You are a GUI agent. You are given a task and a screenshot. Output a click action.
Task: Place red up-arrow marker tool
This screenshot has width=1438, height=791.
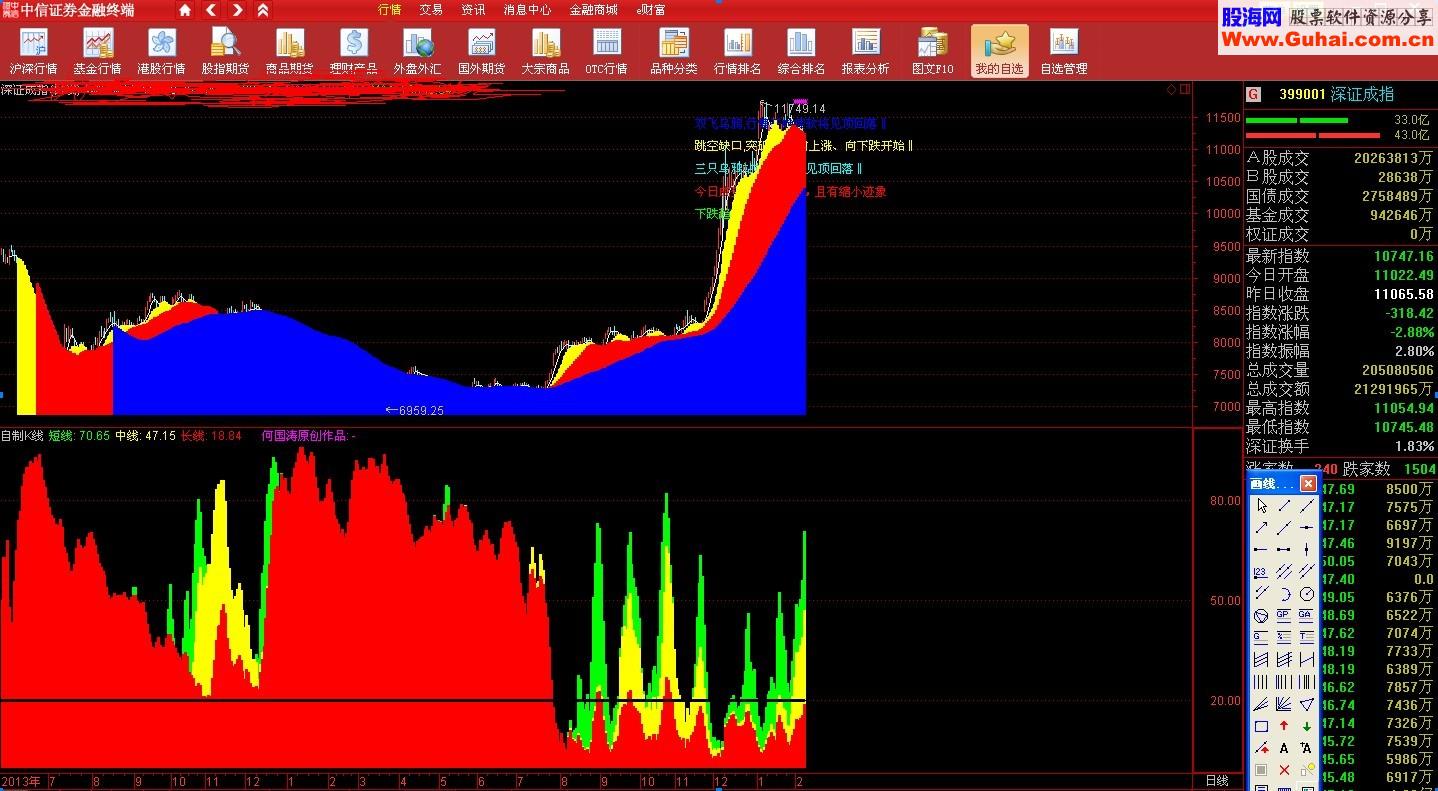pos(1284,726)
